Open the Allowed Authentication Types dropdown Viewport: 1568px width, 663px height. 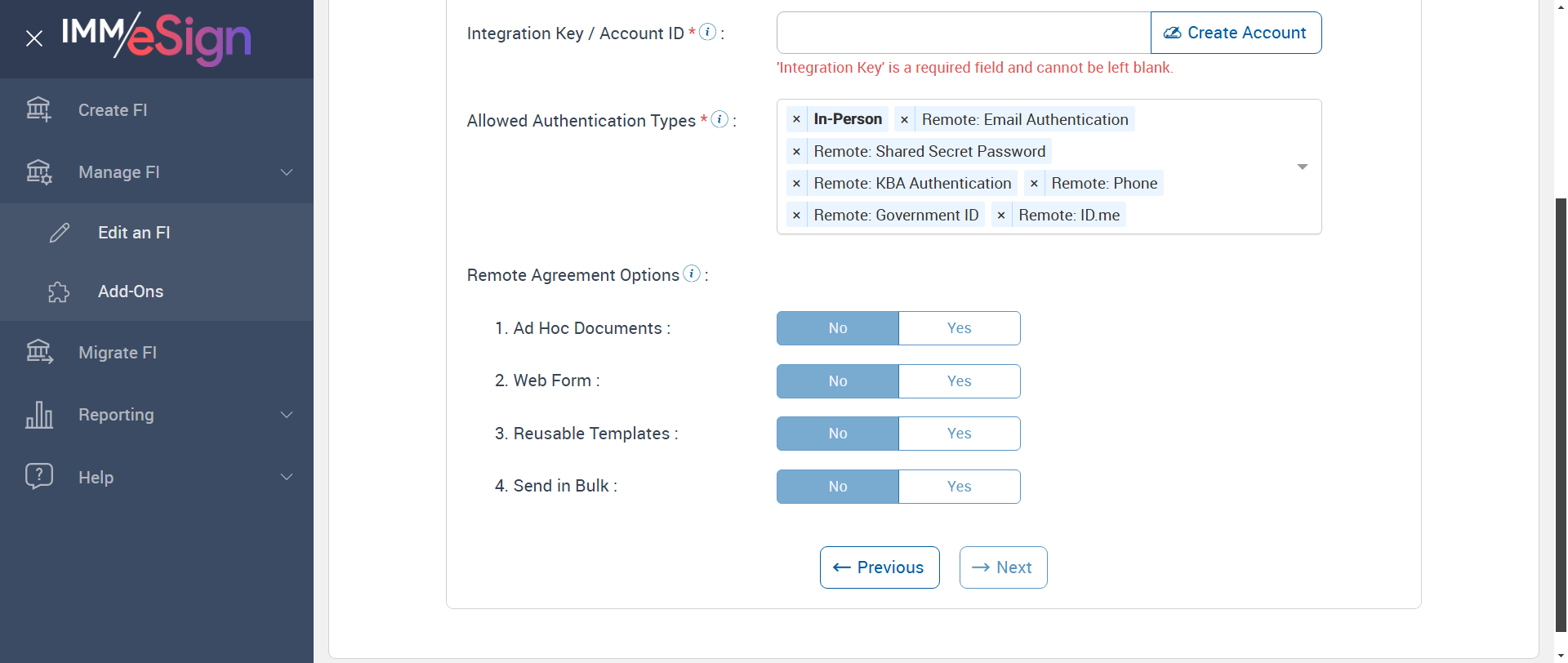pyautogui.click(x=1302, y=167)
